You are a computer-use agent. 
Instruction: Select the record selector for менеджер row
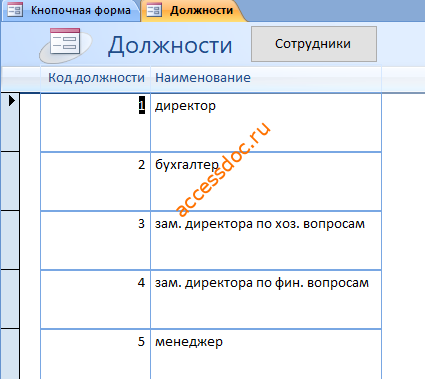click(x=10, y=354)
